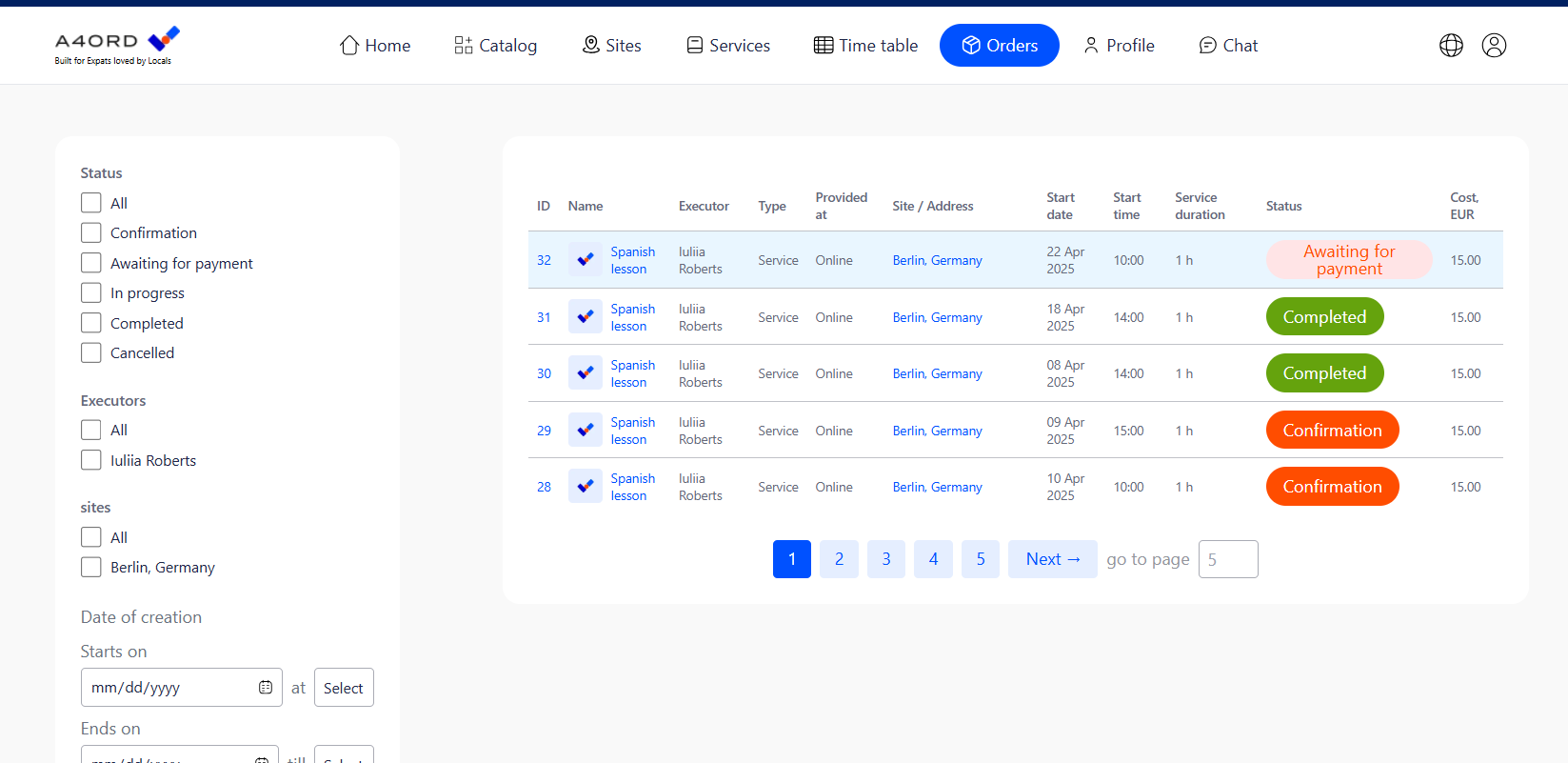Tick the In progress status checkbox
1568x763 pixels.
(91, 292)
